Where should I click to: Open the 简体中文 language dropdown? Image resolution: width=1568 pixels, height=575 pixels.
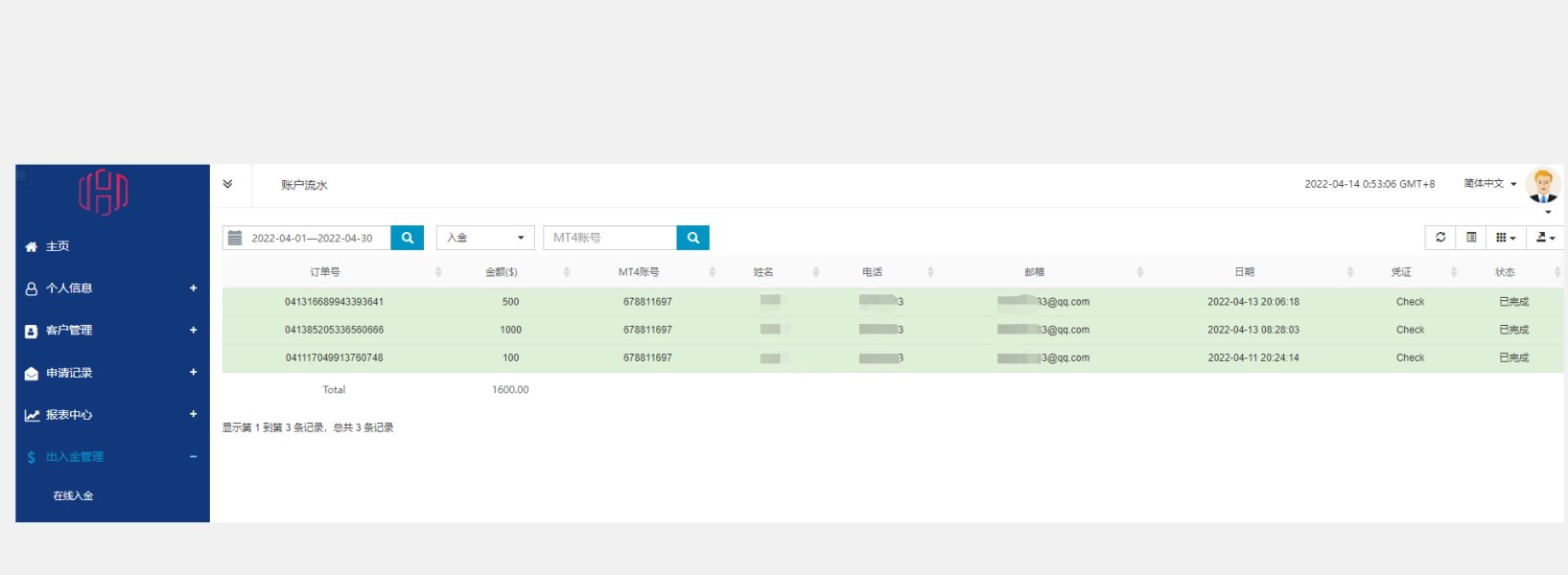(x=1489, y=184)
